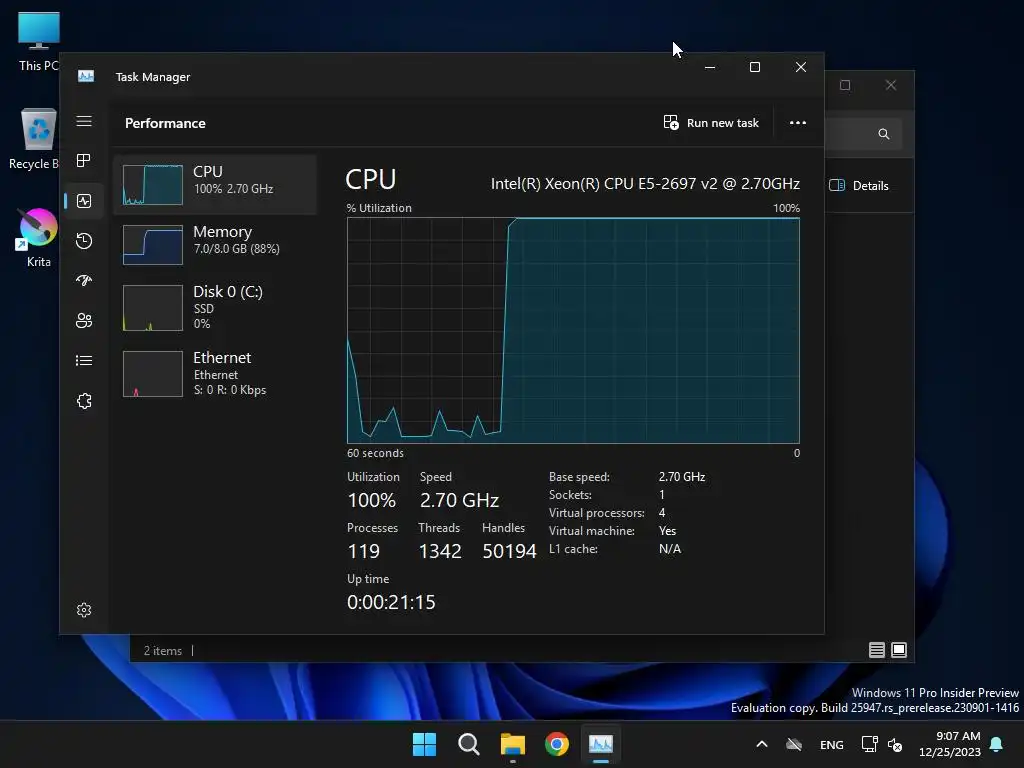Image resolution: width=1024 pixels, height=768 pixels.
Task: Click the Threads count 1342
Action: [x=440, y=551]
